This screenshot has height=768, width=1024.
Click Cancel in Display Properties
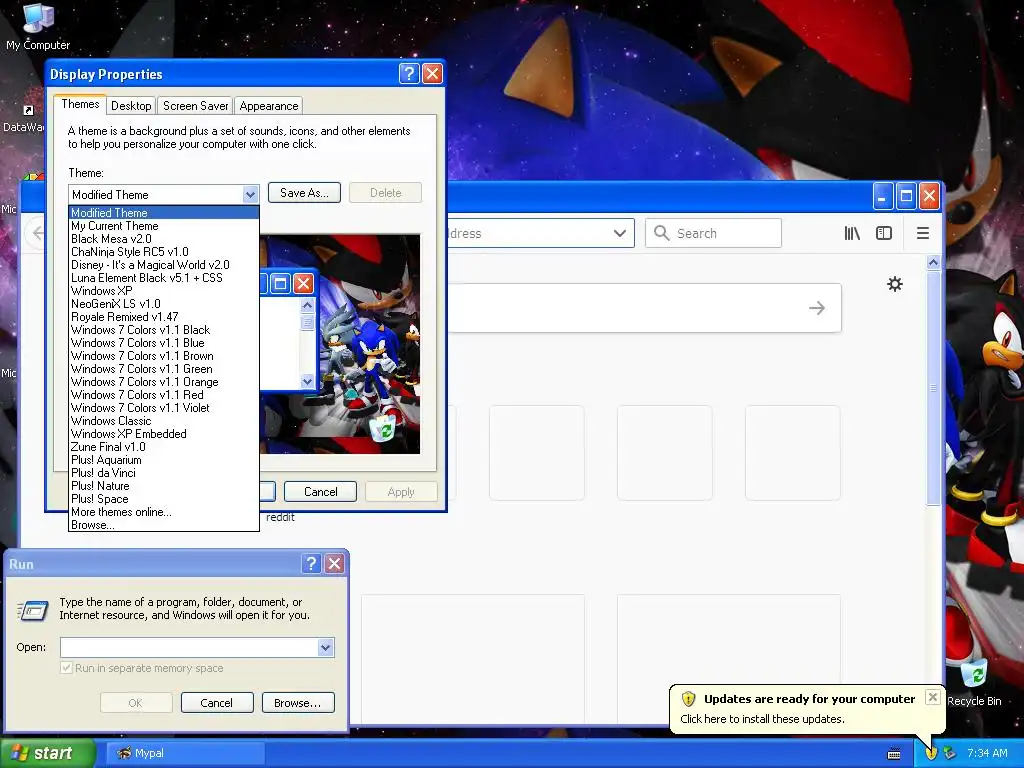pos(321,492)
